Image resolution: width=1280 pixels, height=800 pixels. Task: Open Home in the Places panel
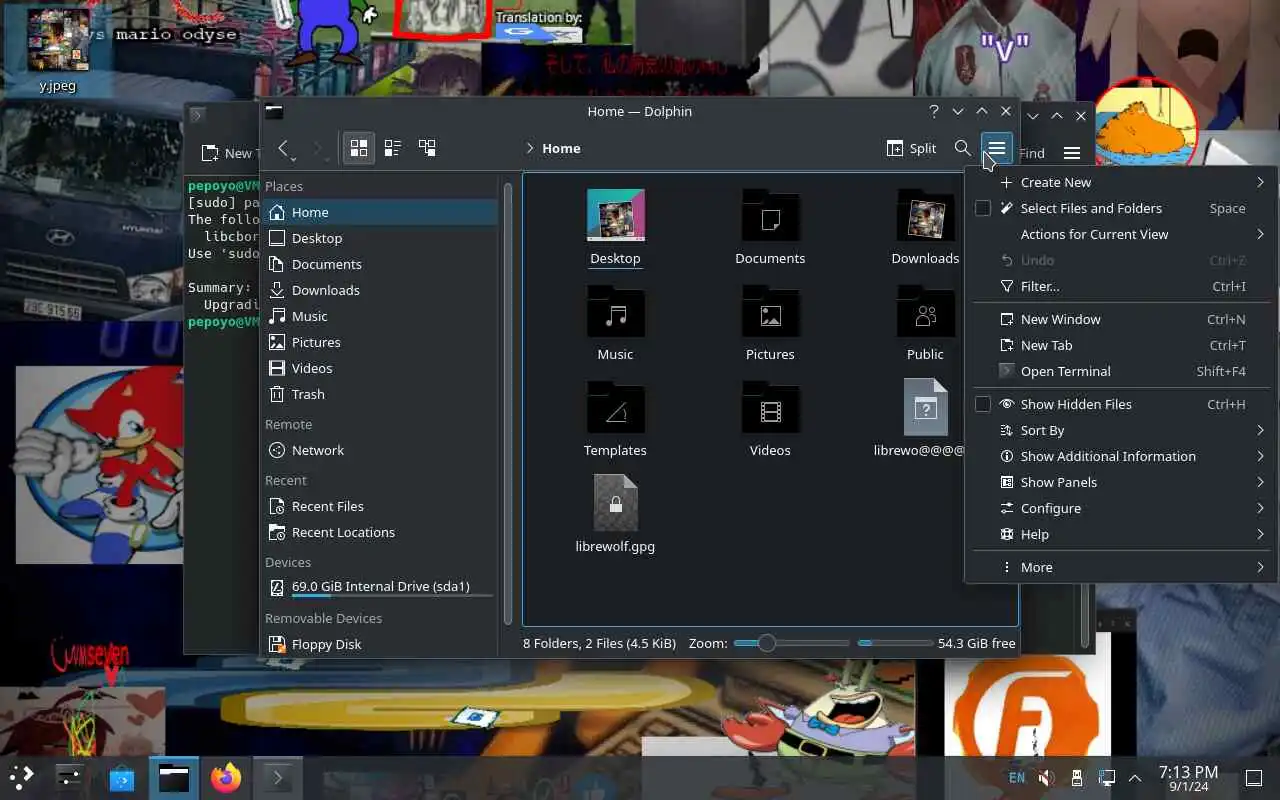coord(380,212)
